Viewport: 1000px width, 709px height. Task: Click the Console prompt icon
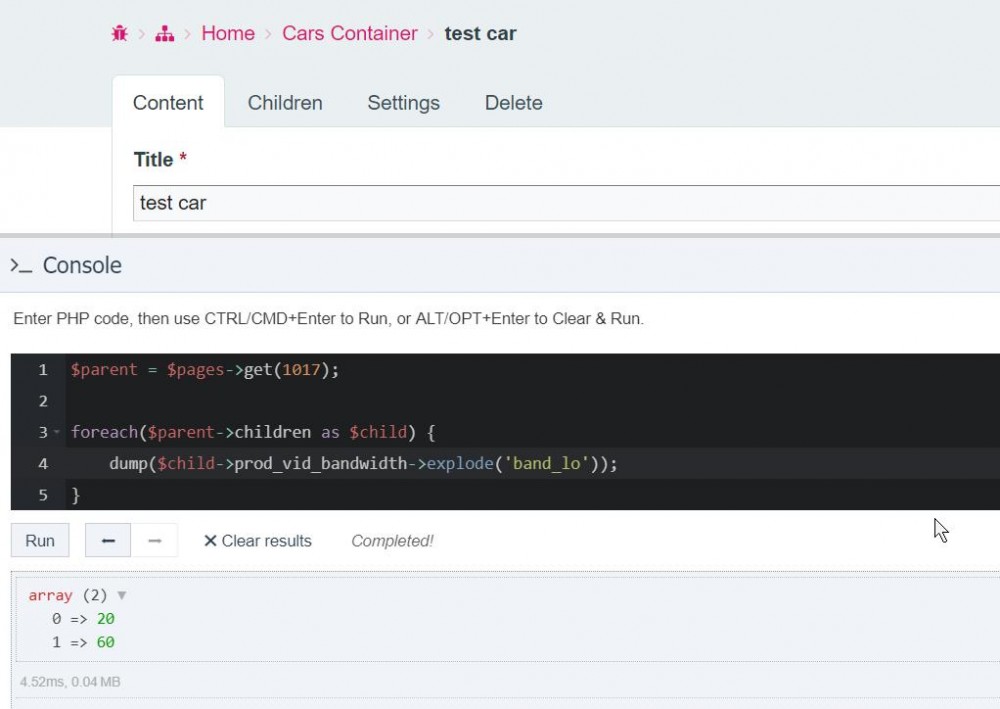coord(21,266)
